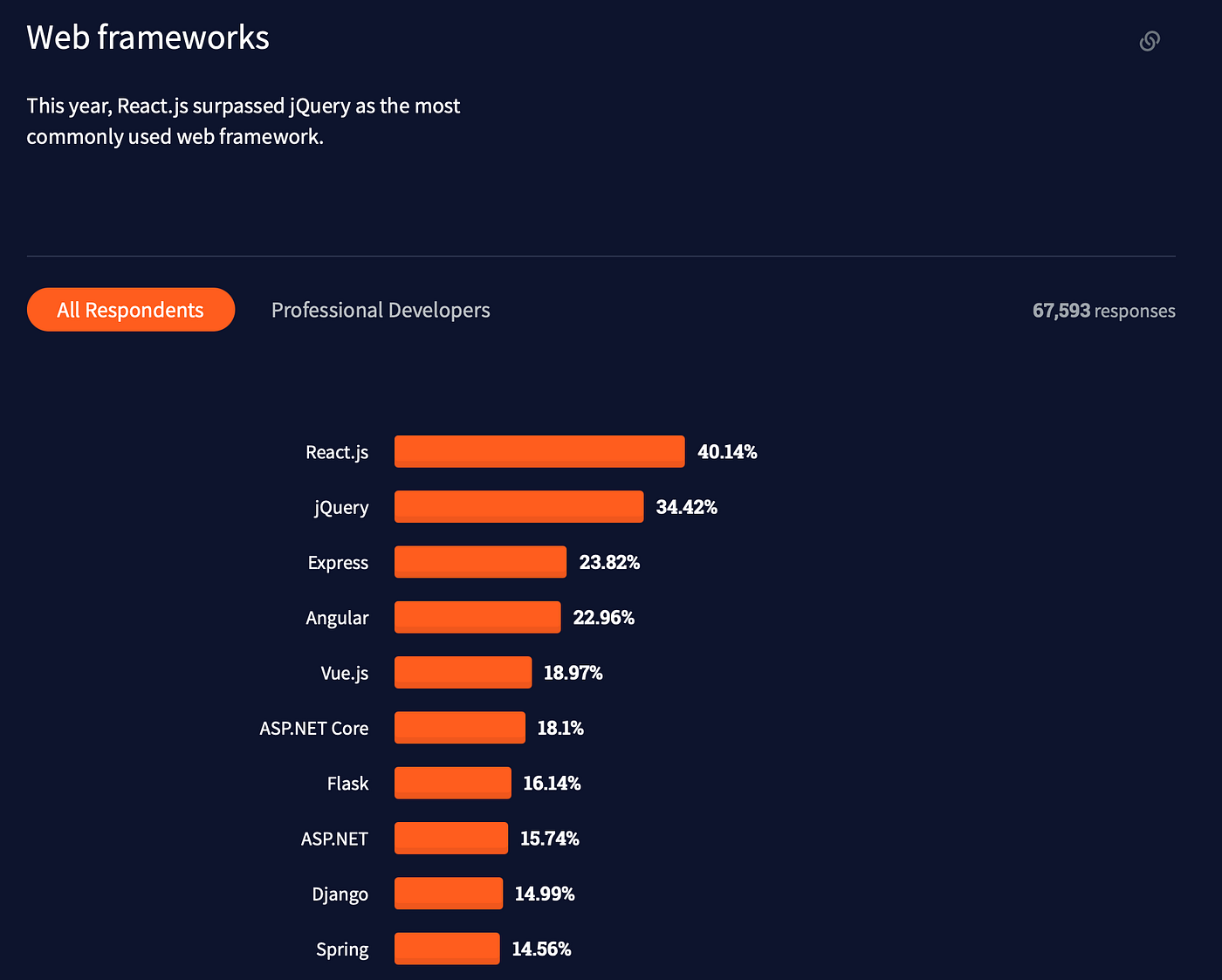Select the Web frameworks heading
Viewport: 1222px width, 980px height.
(x=148, y=37)
